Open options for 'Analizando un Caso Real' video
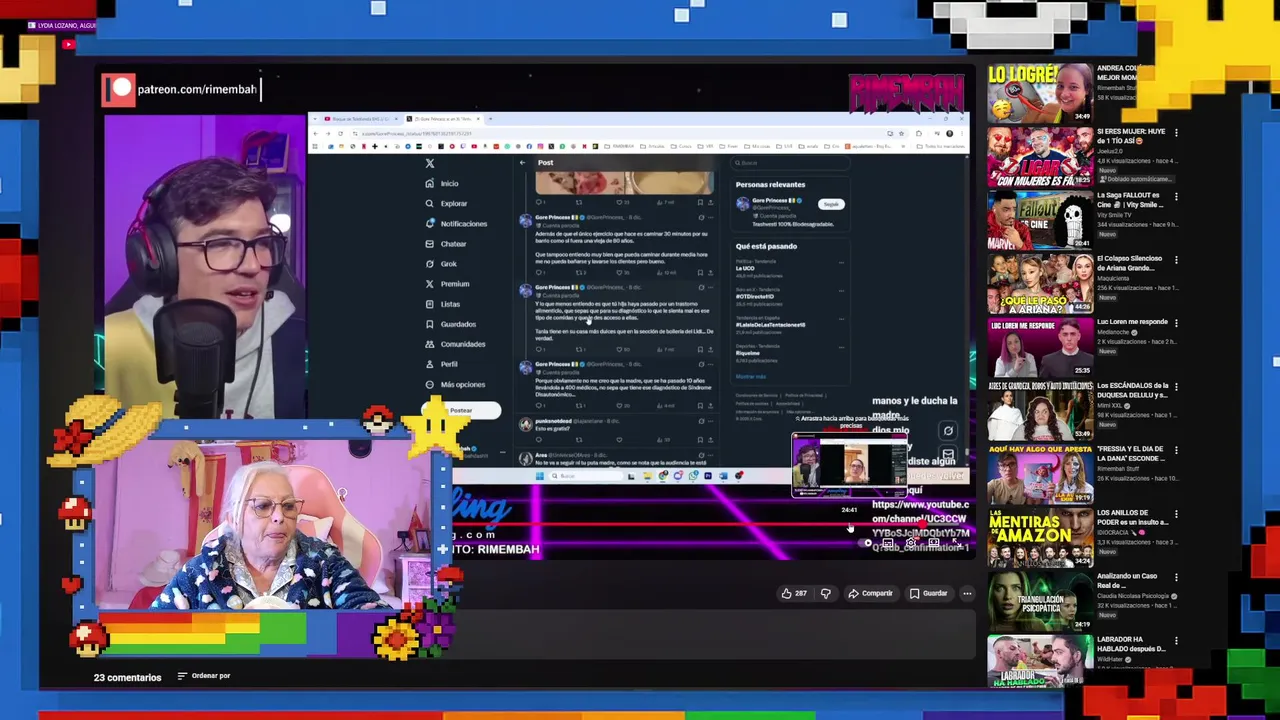 pyautogui.click(x=1176, y=577)
